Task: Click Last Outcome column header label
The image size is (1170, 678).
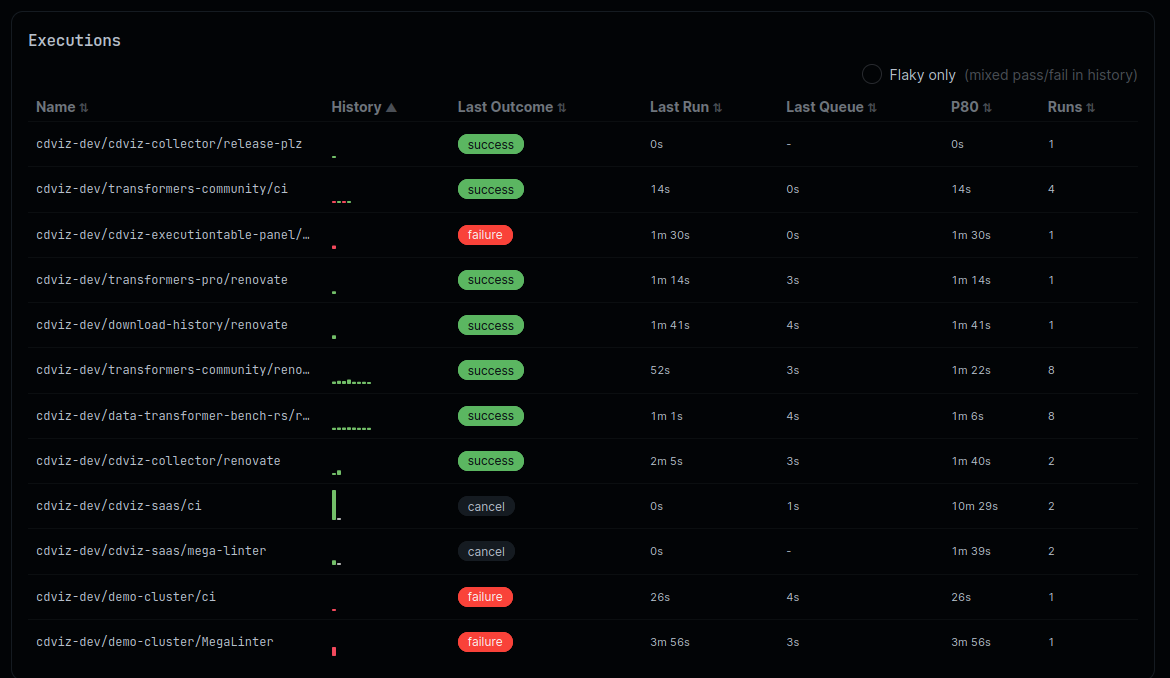Action: (x=505, y=107)
